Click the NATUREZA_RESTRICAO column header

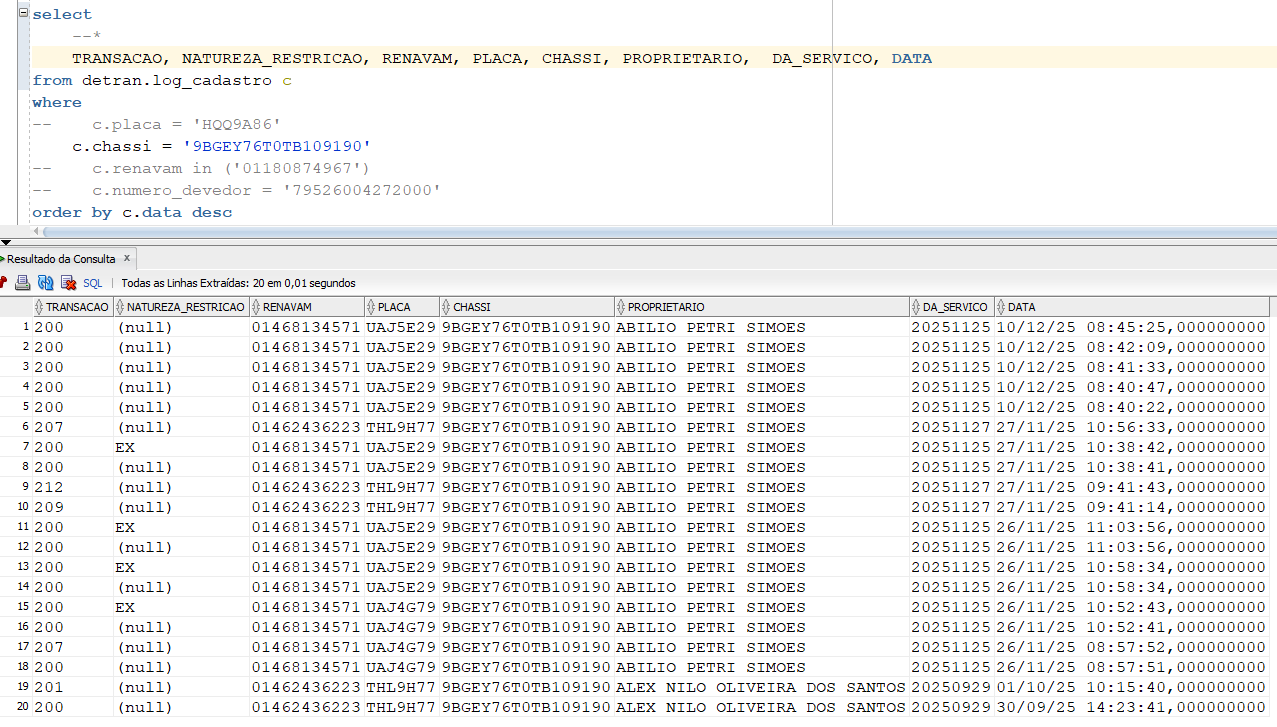click(185, 307)
